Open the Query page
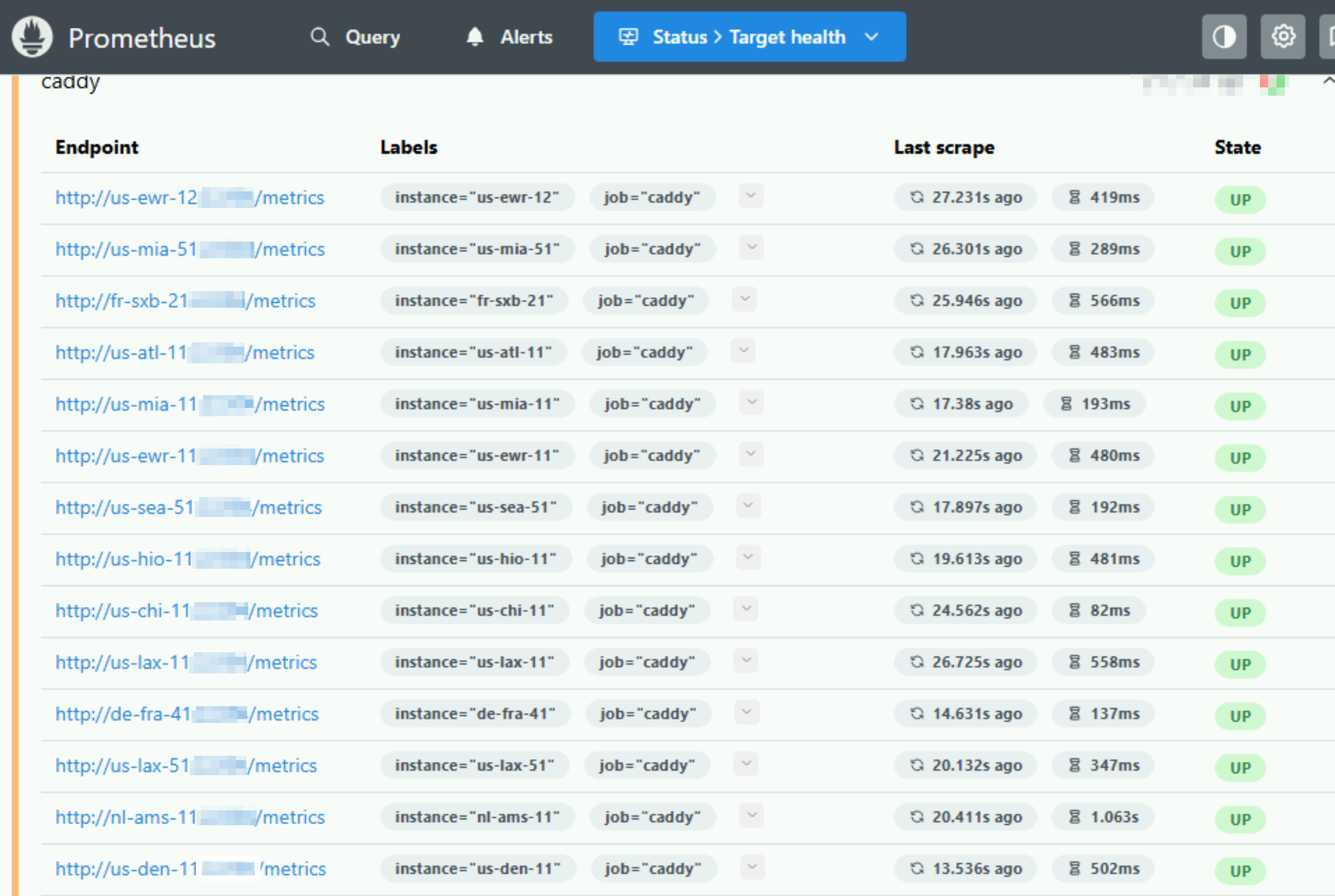The width and height of the screenshot is (1335, 896). point(354,37)
